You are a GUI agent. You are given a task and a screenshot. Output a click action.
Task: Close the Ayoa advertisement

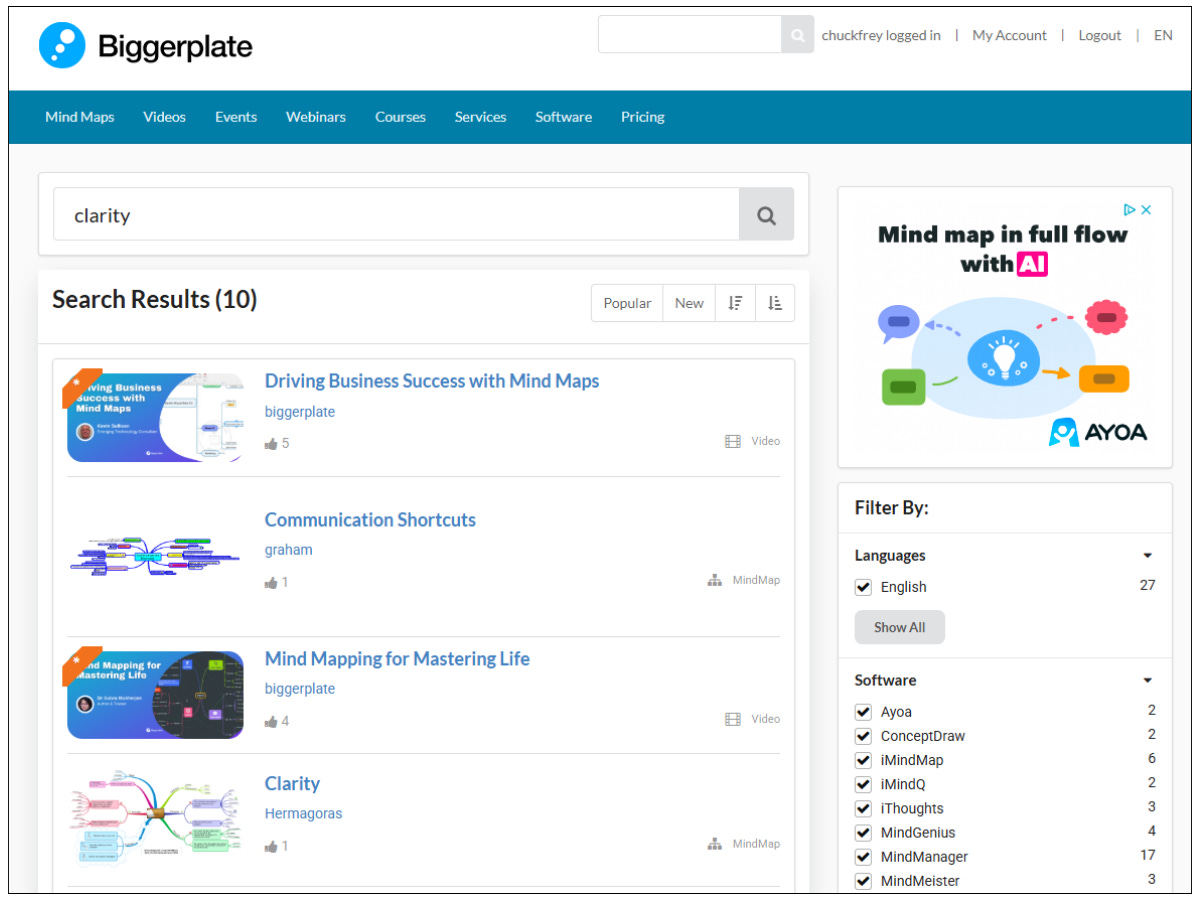click(1146, 210)
